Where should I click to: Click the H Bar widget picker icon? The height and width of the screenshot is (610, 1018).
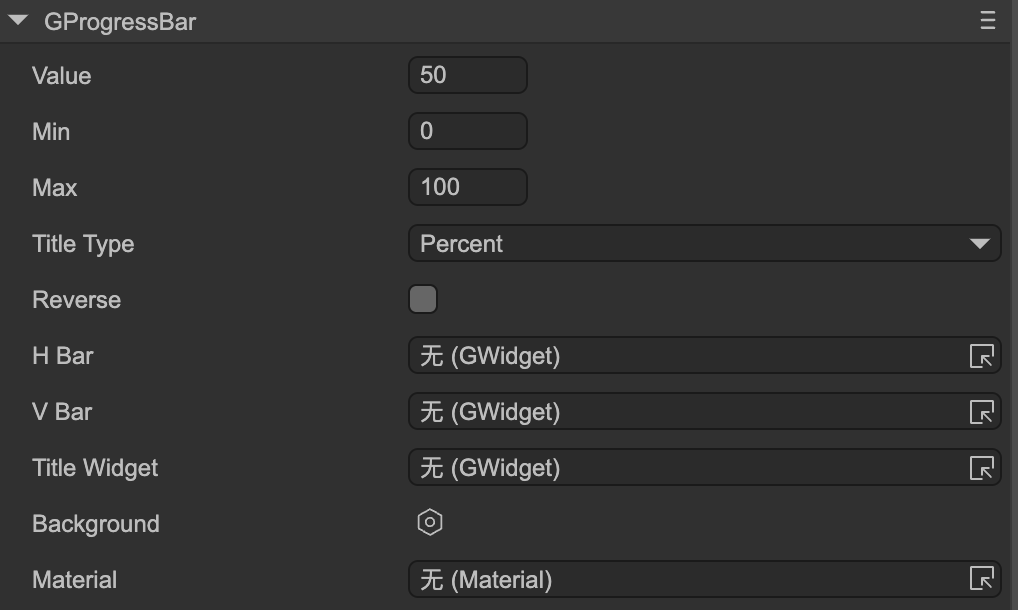(x=982, y=356)
